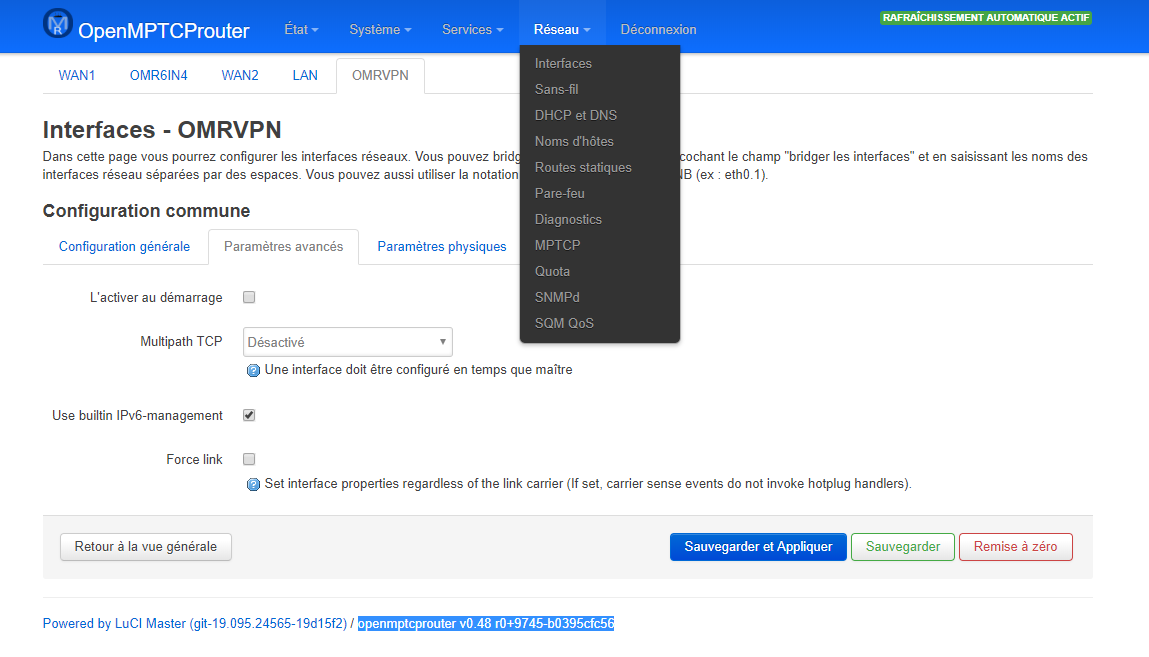Screen dimensions: 1149x657
Task: Click the highlighted openmptcprouter version link
Action: tap(486, 623)
